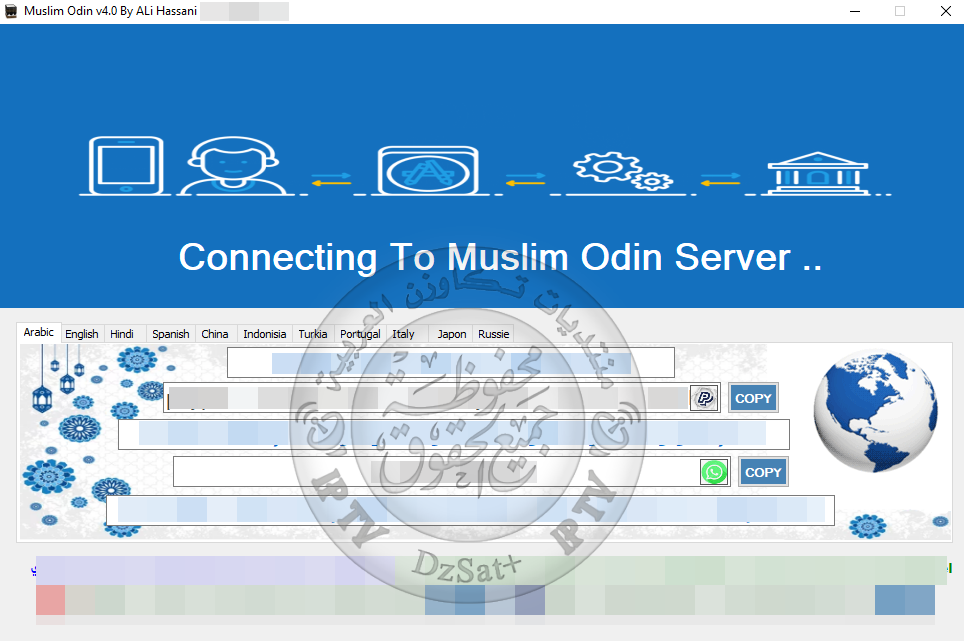Select the Spanish tab
Viewport: 964px width, 641px height.
pos(170,334)
